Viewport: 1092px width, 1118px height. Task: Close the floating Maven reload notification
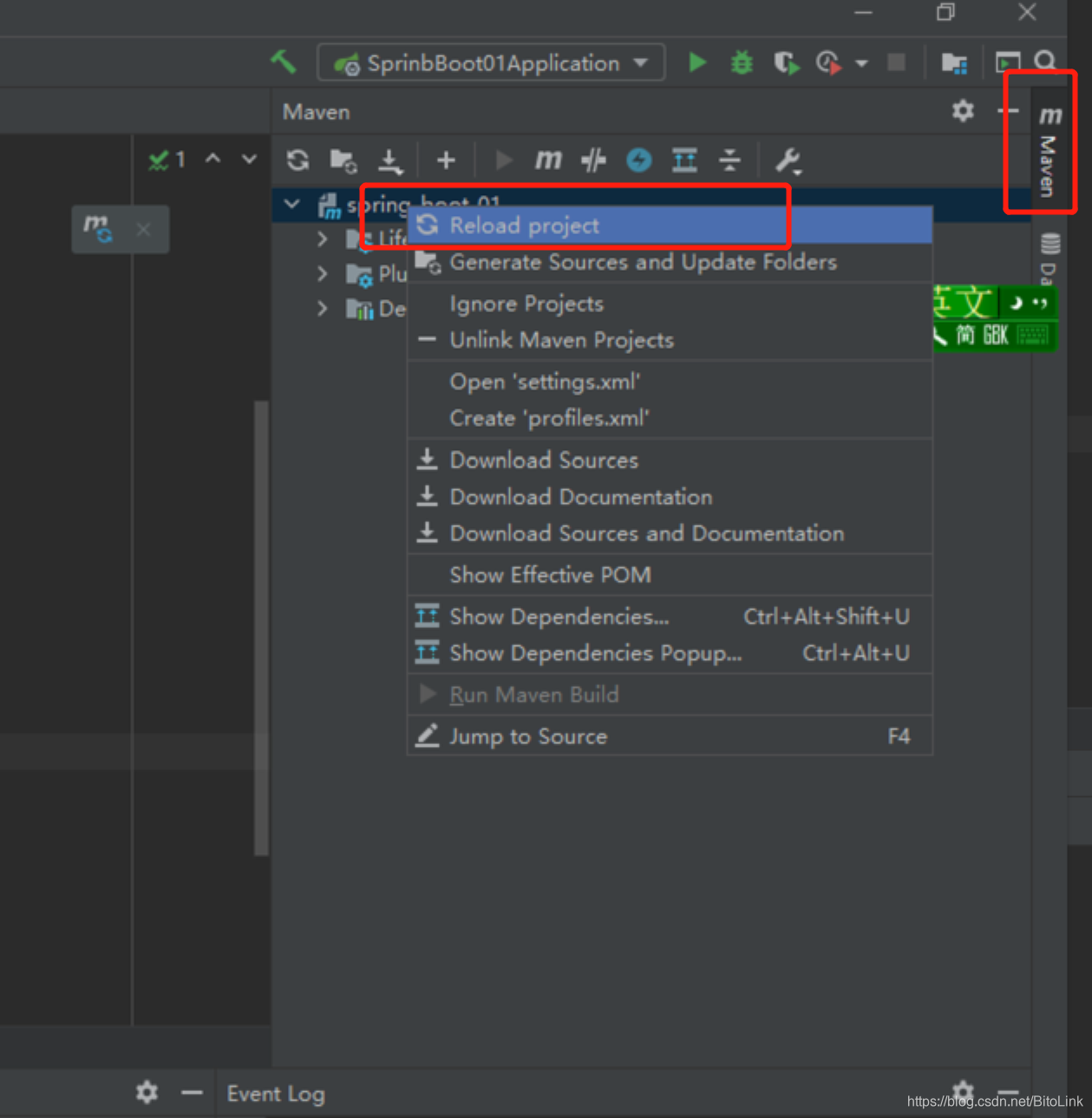point(143,230)
